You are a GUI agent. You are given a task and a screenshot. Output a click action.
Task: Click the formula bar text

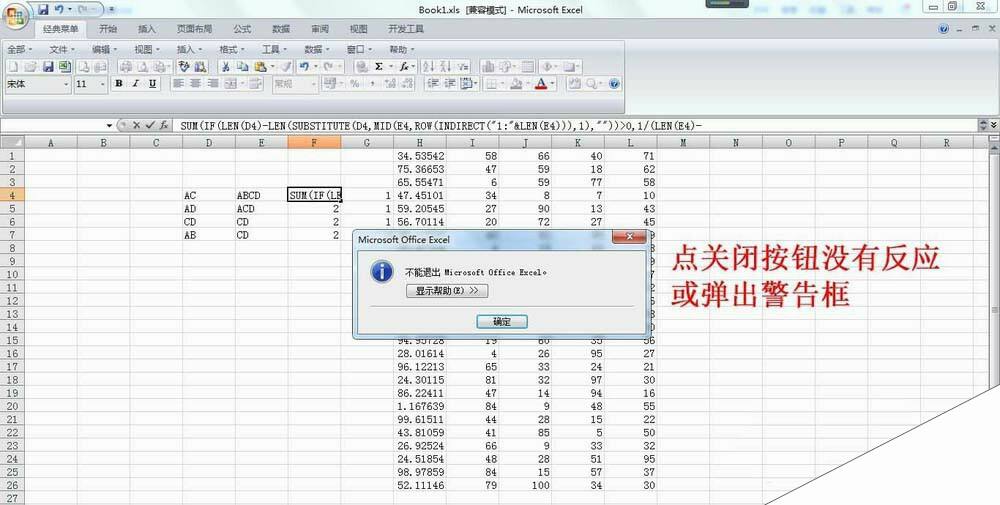click(441, 126)
